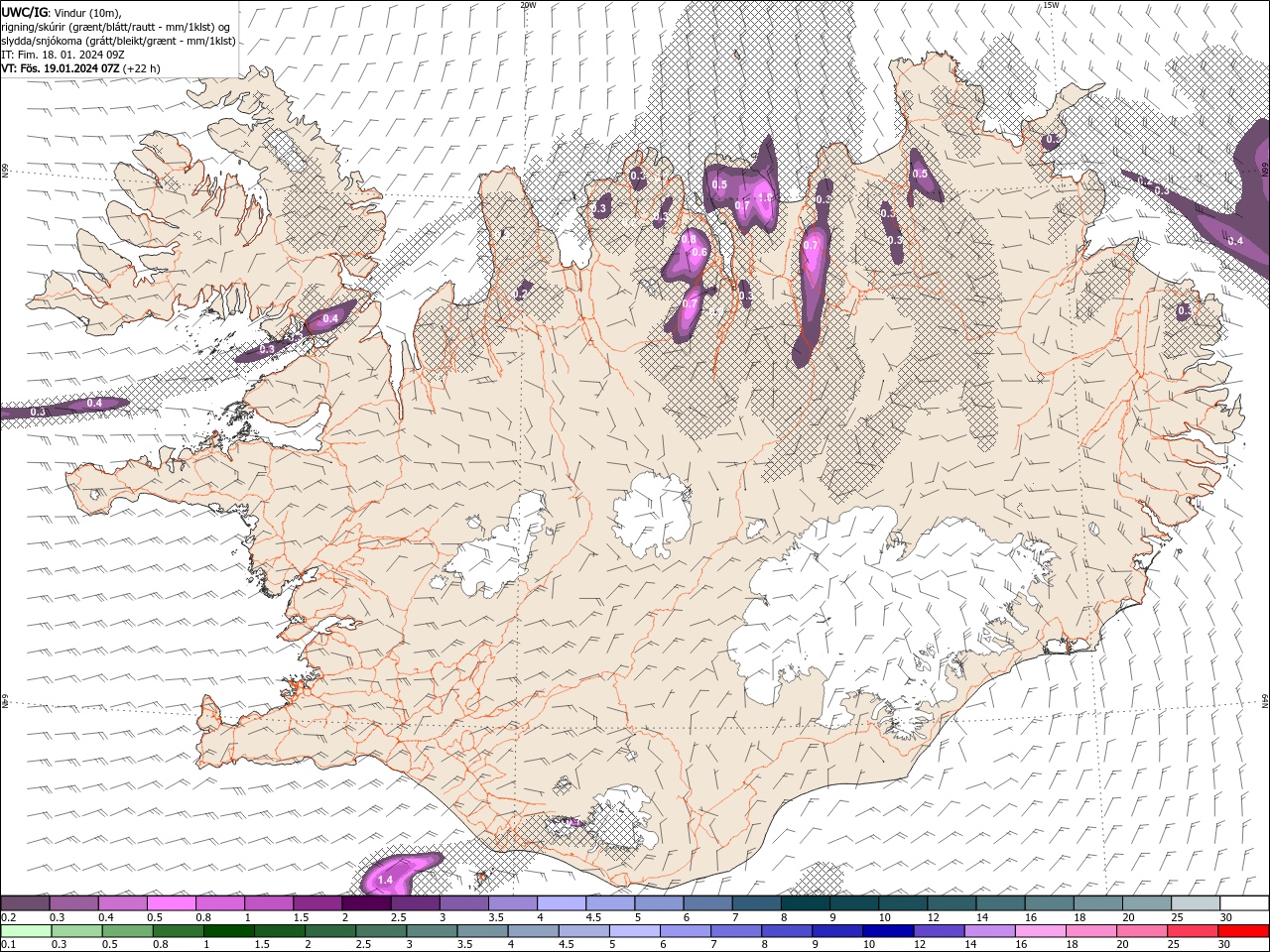
Task: Click the "0.8" tick label on the upper legend
Action: [x=203, y=917]
